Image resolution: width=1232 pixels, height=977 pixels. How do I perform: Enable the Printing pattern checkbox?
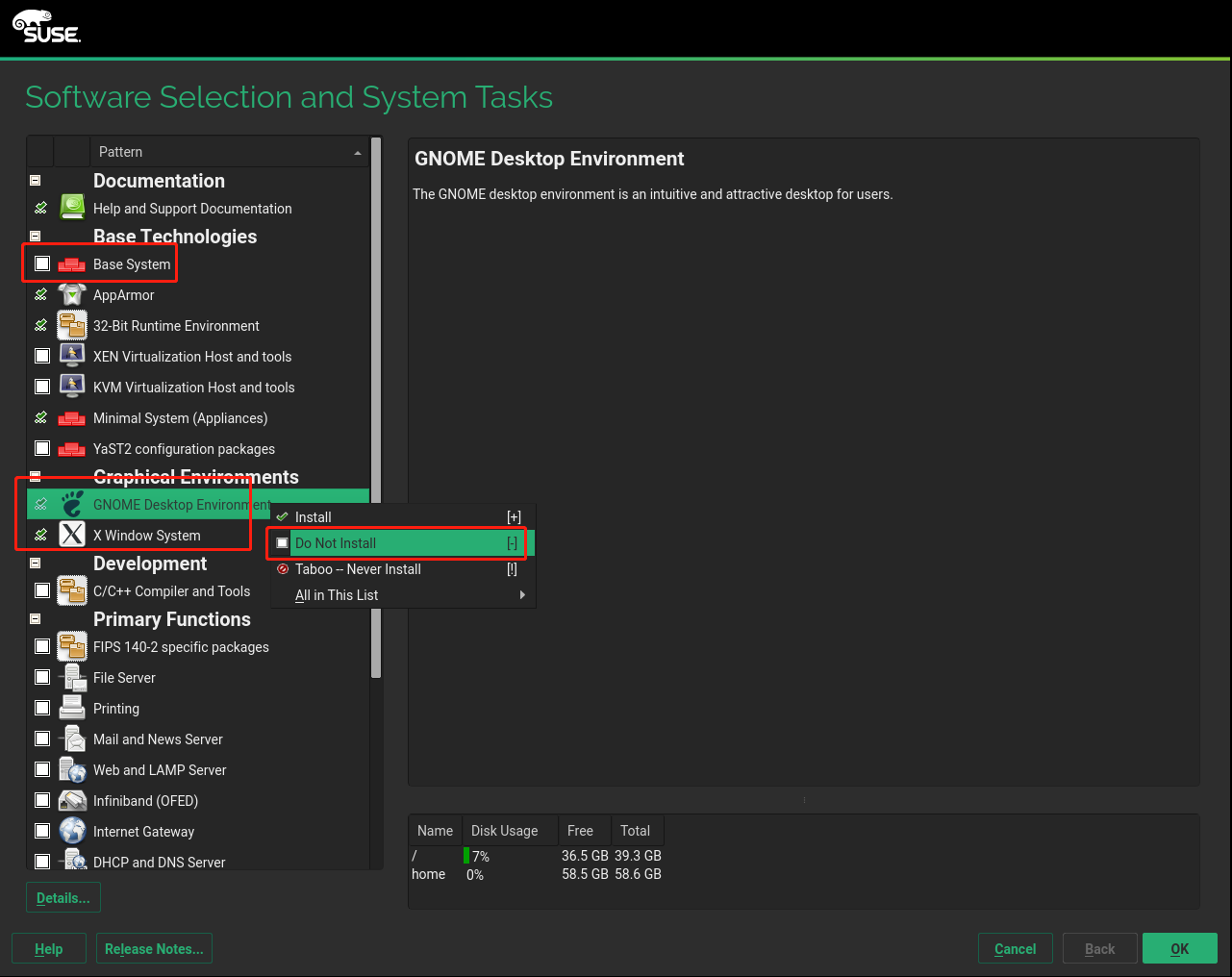tap(42, 708)
